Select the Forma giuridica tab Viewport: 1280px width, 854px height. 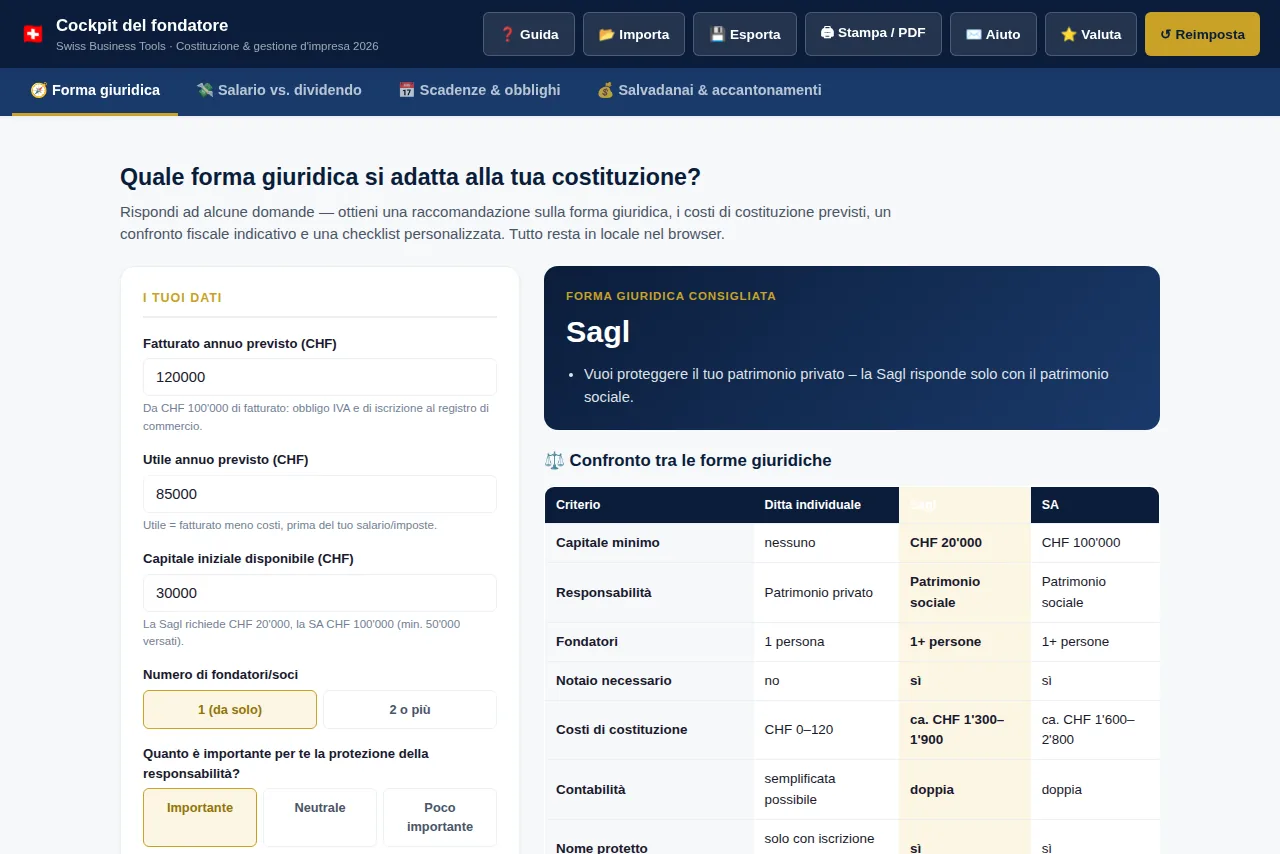[95, 90]
